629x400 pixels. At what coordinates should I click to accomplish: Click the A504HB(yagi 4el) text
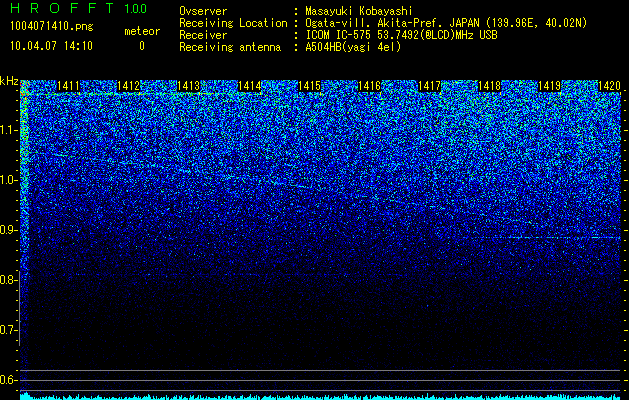click(x=353, y=47)
